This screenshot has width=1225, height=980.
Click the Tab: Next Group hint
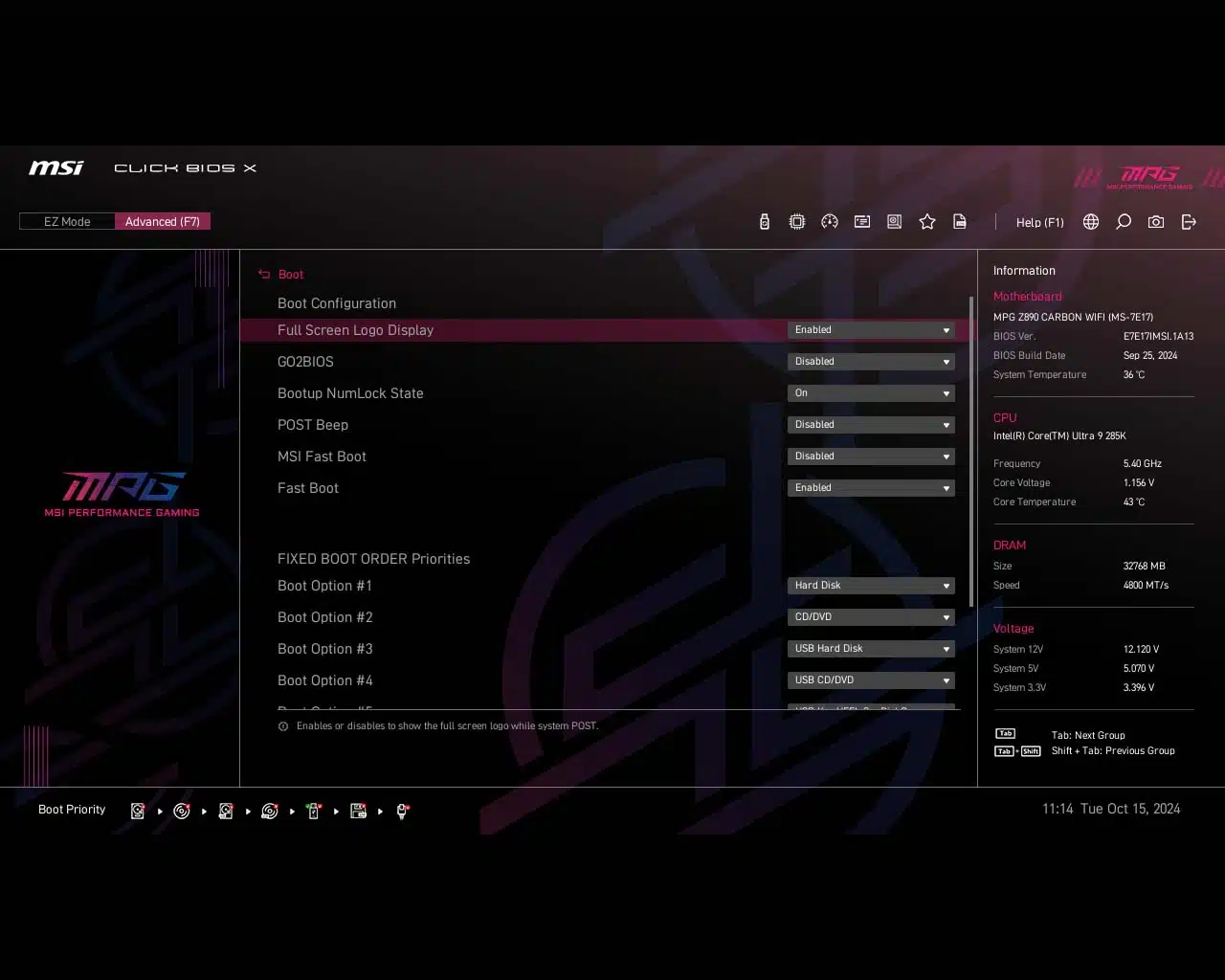click(x=1088, y=736)
